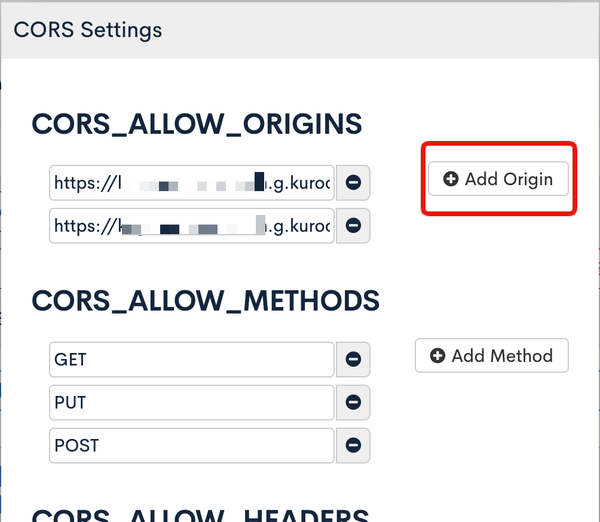This screenshot has width=600, height=522.
Task: Focus the PUT method input field
Action: 192,403
